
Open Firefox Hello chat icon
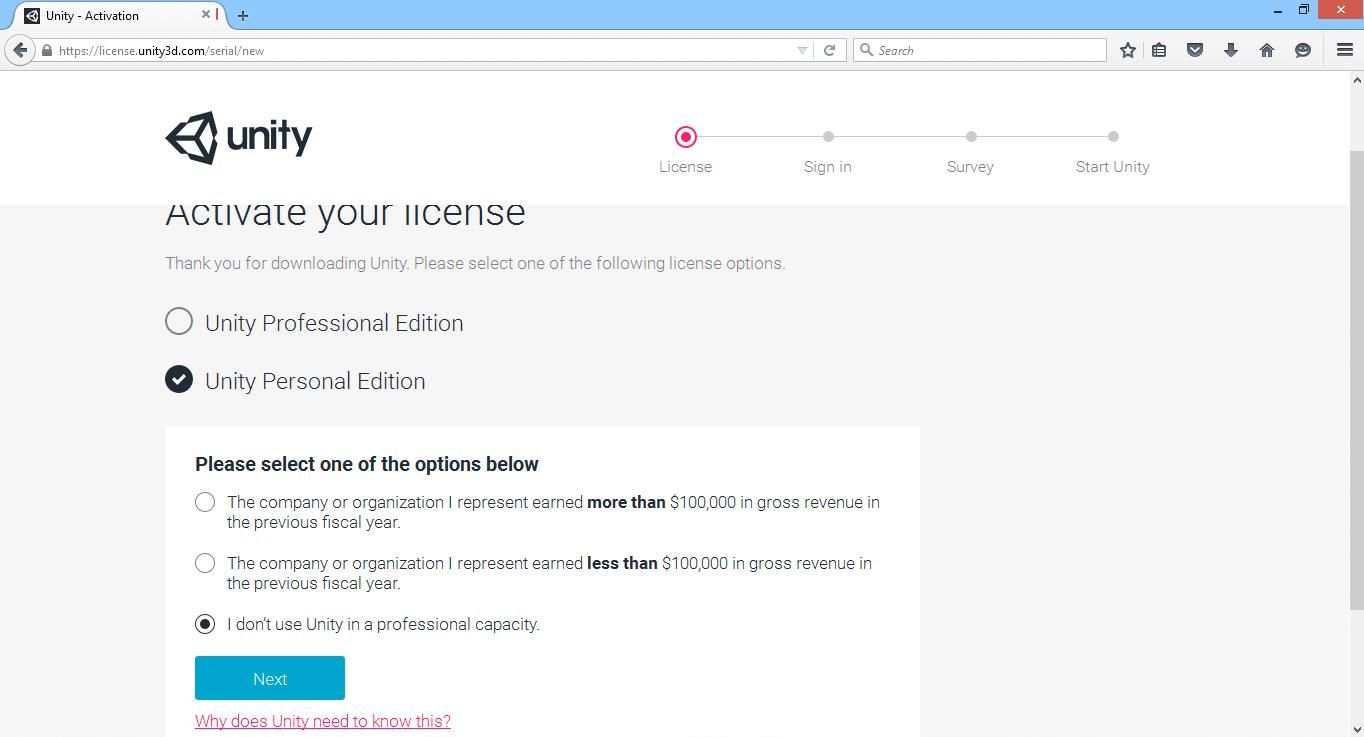click(1302, 49)
